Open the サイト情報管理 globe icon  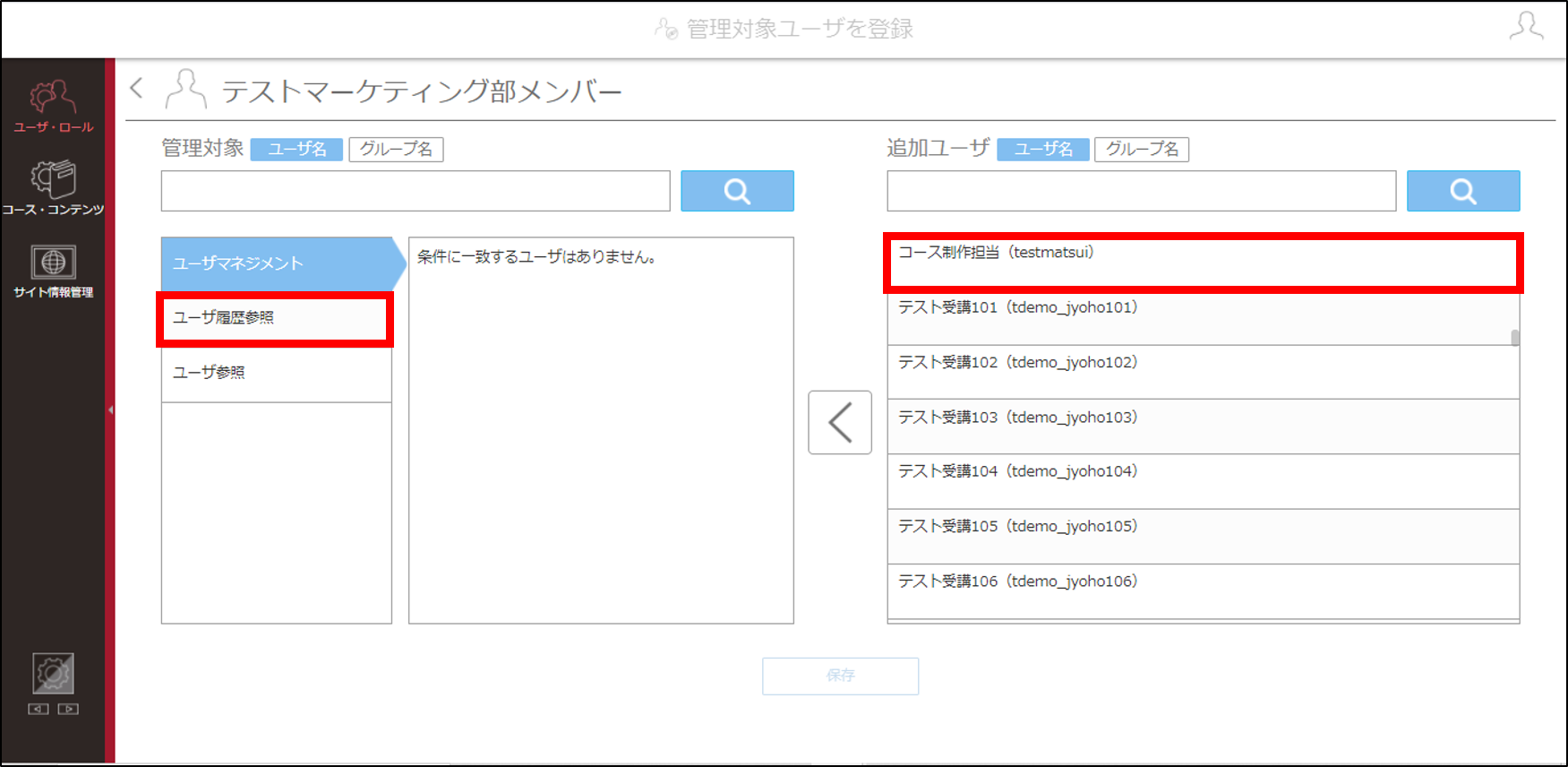click(53, 271)
